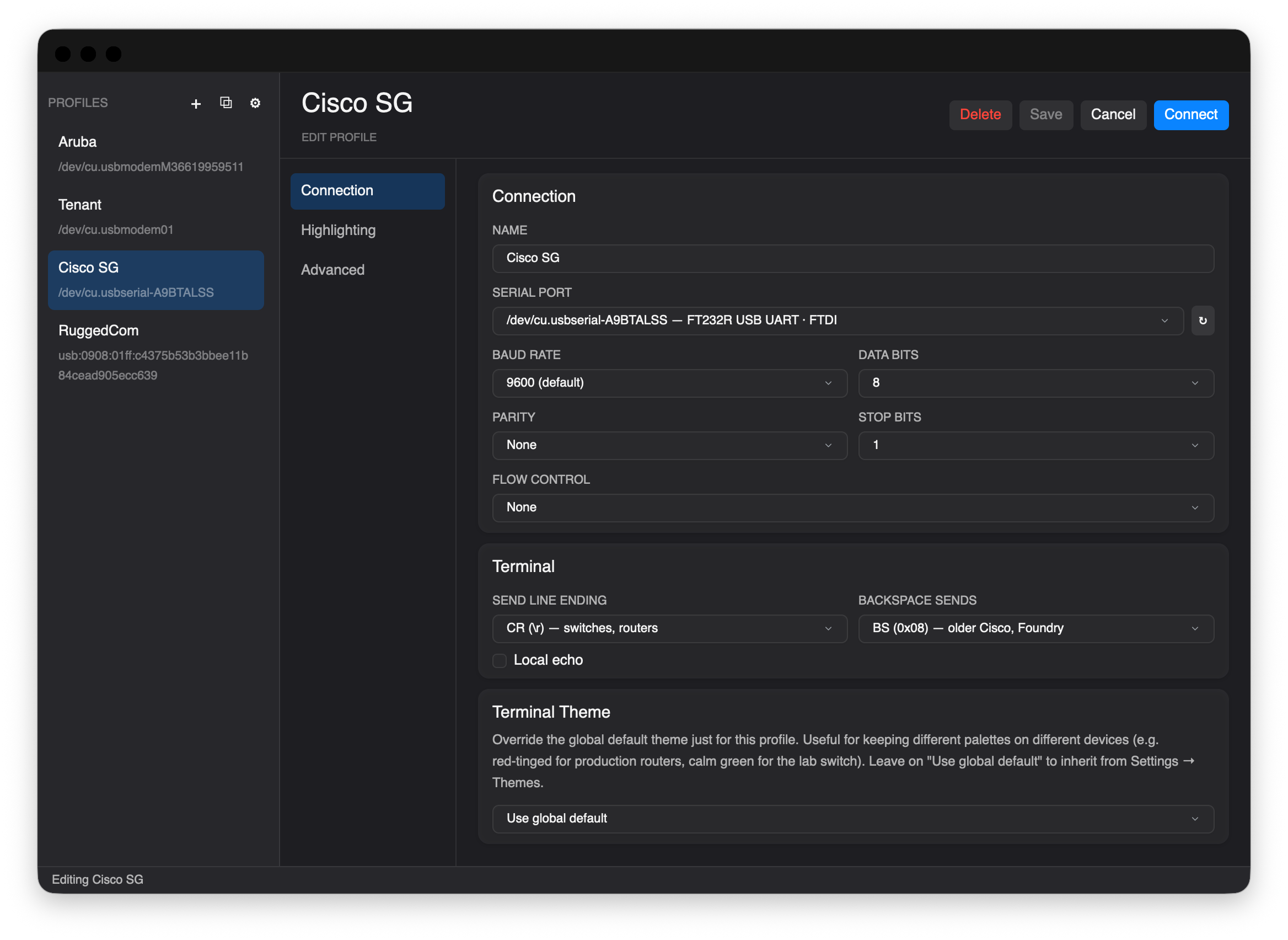Toggle the Local echo checkbox
1288x940 pixels.
click(500, 661)
